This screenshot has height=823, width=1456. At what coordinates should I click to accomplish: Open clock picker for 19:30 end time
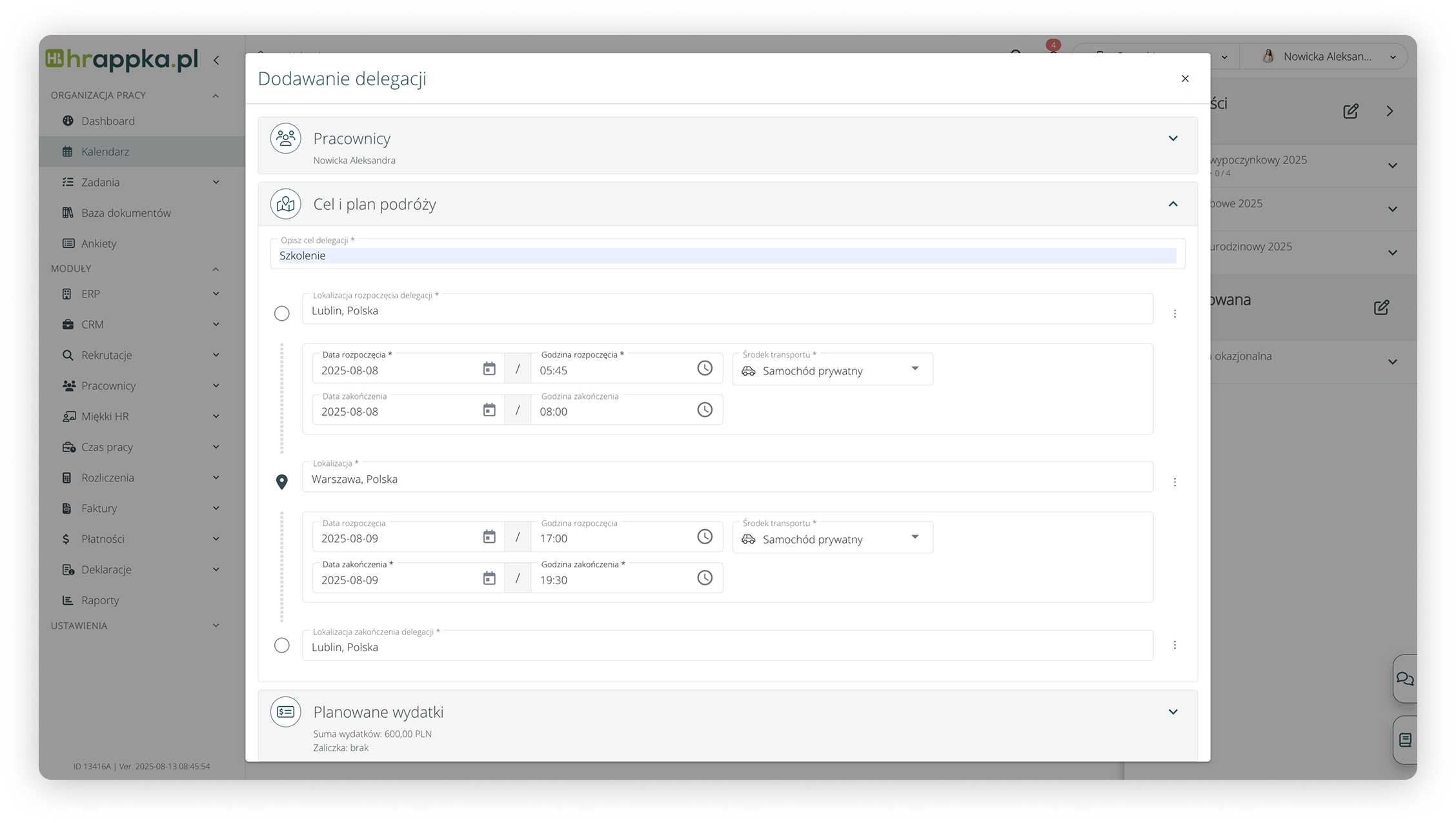pos(704,578)
